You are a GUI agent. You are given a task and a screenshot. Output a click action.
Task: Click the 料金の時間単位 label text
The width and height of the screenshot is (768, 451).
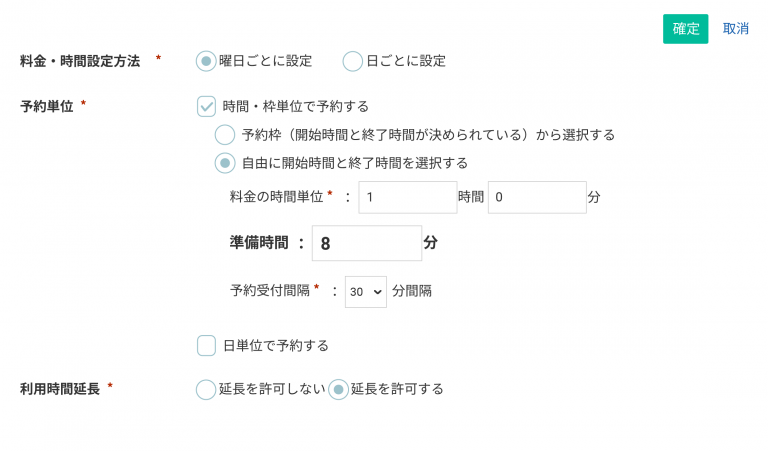(x=276, y=197)
